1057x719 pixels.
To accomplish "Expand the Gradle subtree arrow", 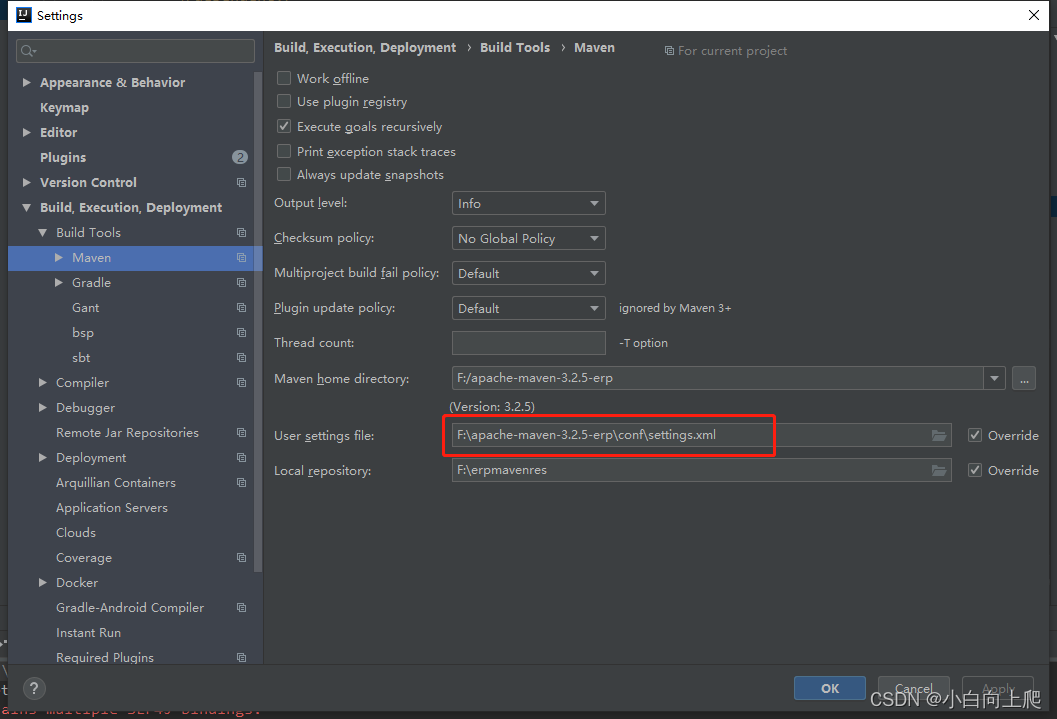I will coord(59,282).
